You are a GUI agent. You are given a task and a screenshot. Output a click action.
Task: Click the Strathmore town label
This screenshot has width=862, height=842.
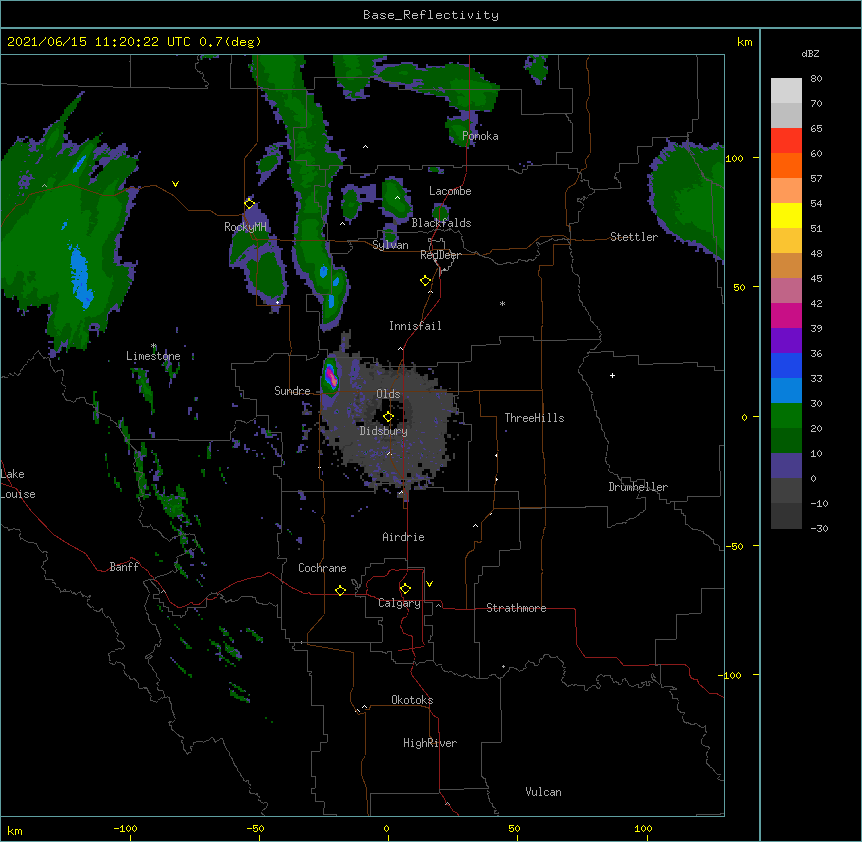click(516, 608)
